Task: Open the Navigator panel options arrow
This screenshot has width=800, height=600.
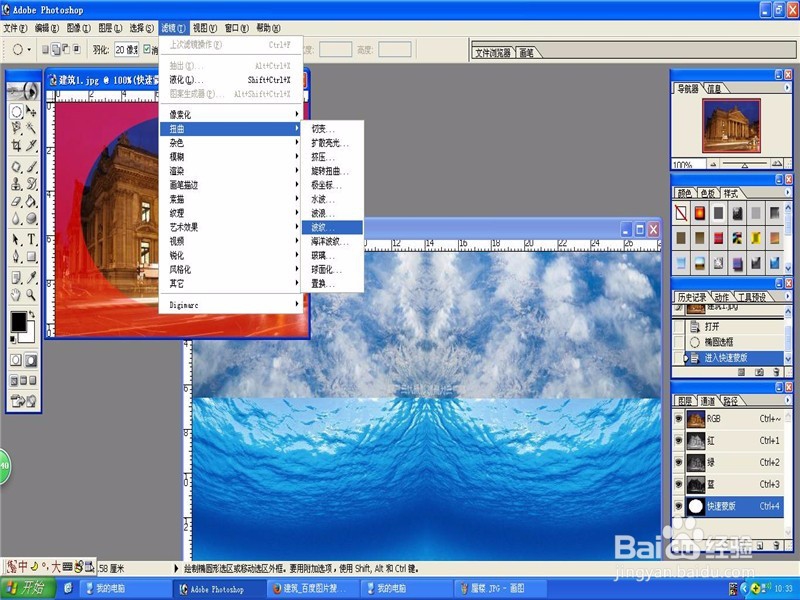Action: coord(787,88)
